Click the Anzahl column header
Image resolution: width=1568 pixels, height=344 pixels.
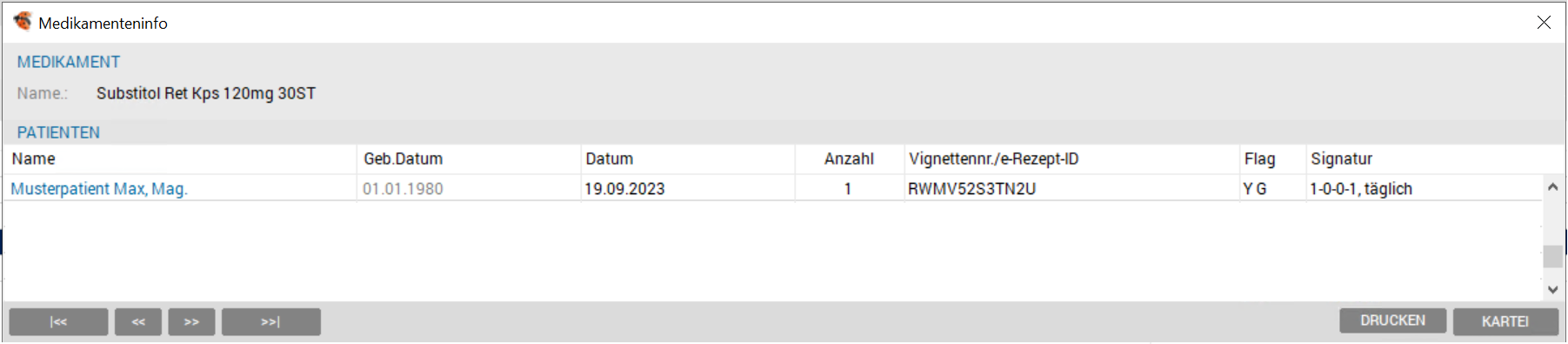coord(850,159)
